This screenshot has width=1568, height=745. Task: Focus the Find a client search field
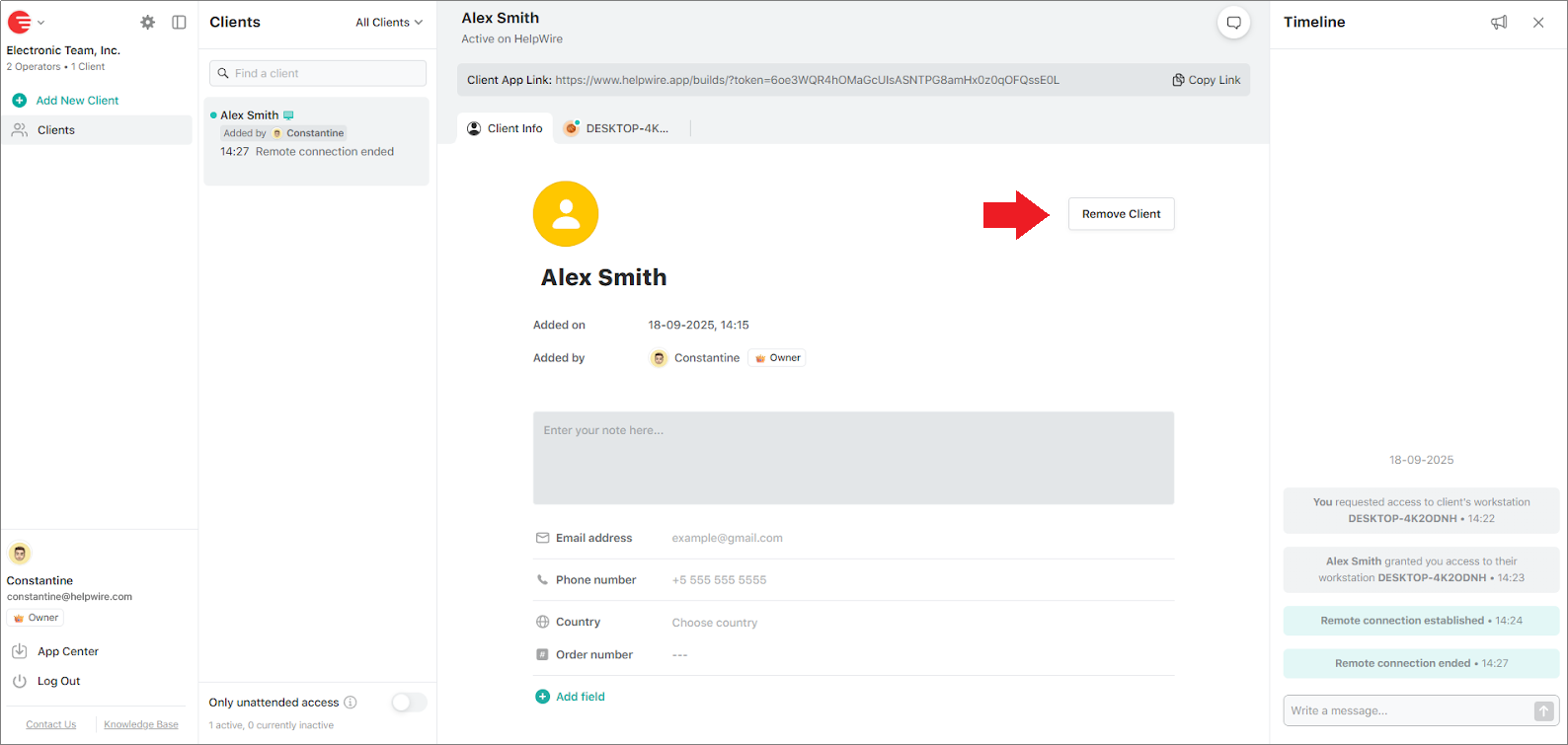pyautogui.click(x=318, y=73)
